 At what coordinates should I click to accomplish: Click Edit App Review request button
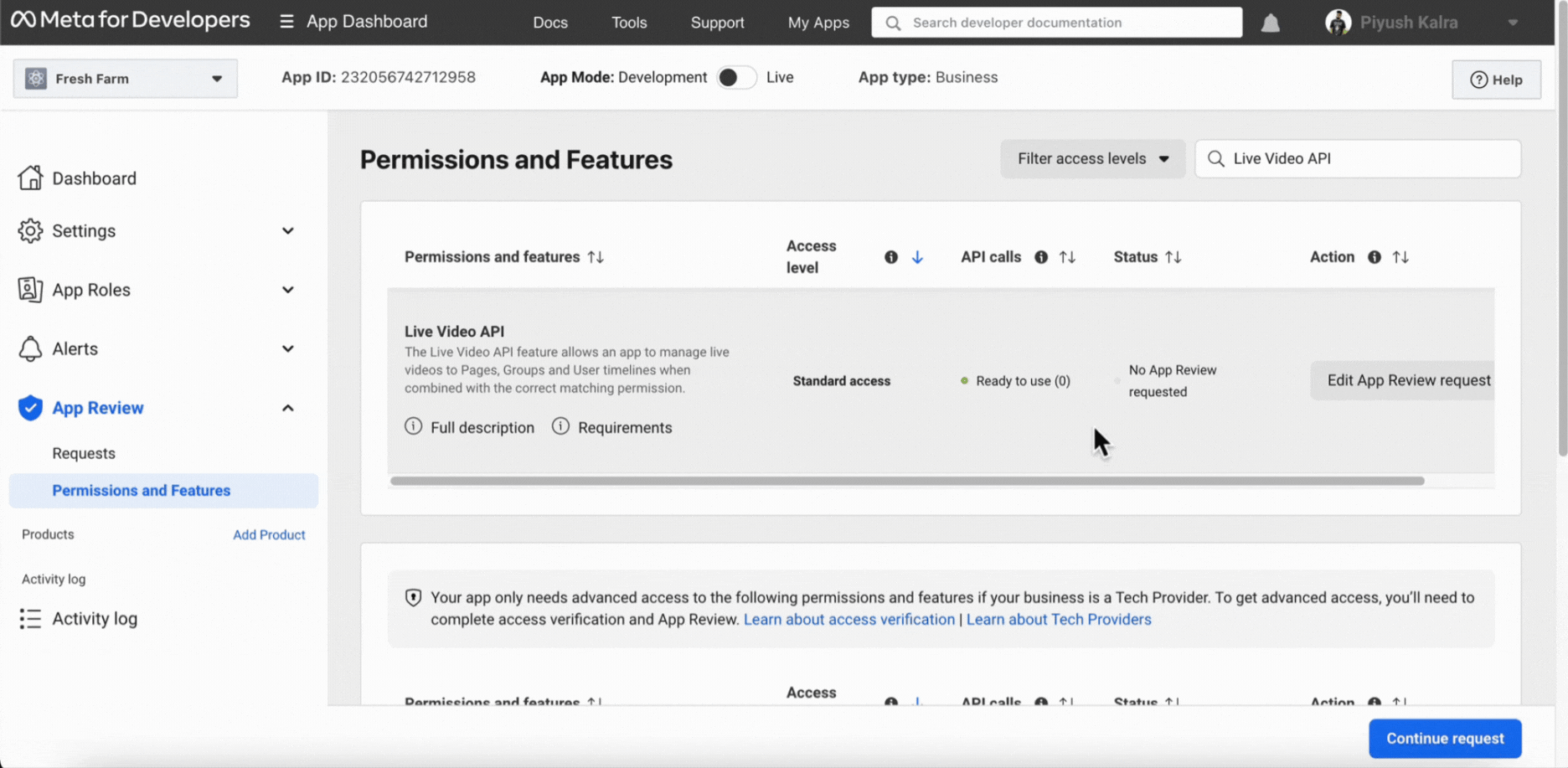(1403, 380)
